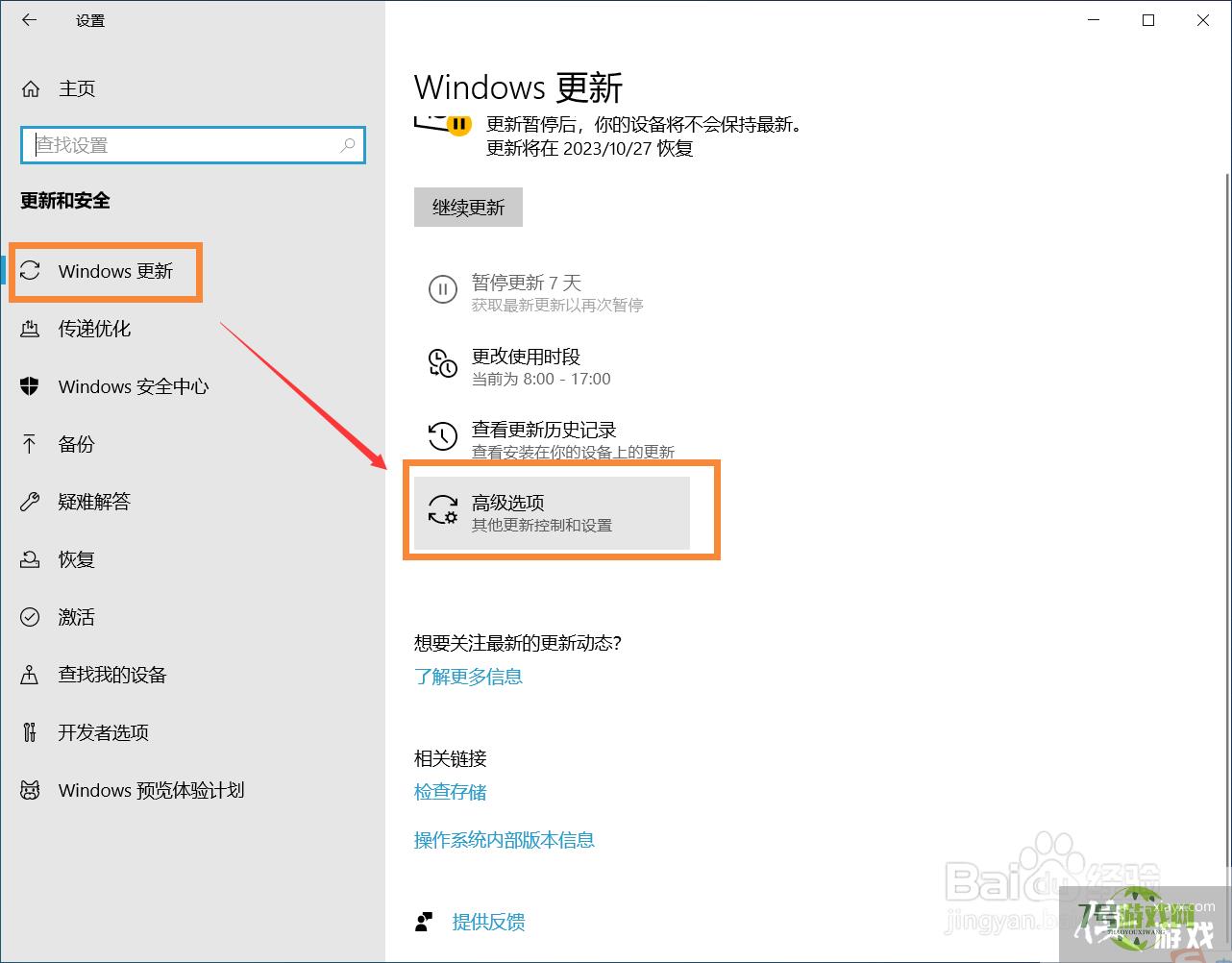Open 更改使用时段 setting
This screenshot has width=1232, height=963.
pos(552,366)
